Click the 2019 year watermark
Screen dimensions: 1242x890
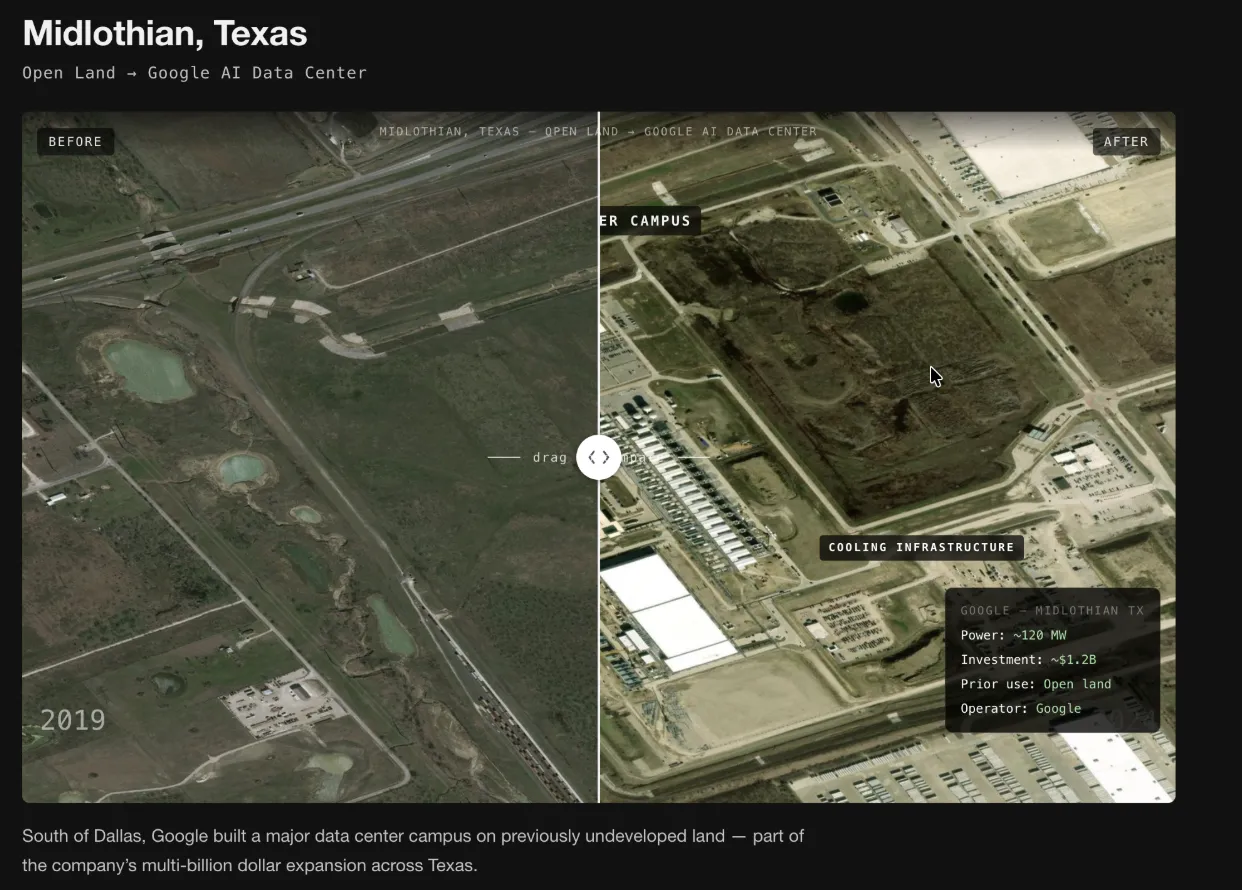tap(71, 719)
